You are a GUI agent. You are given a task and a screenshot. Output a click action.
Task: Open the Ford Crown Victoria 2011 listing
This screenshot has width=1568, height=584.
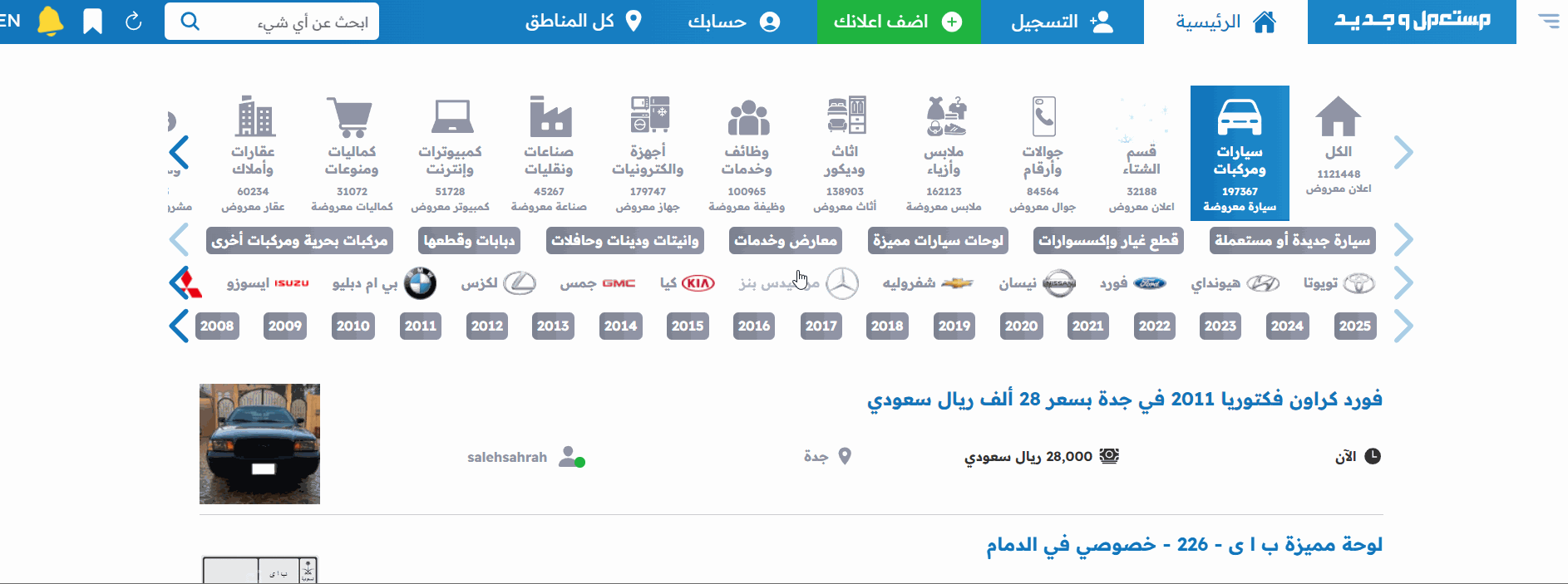[x=1124, y=400]
